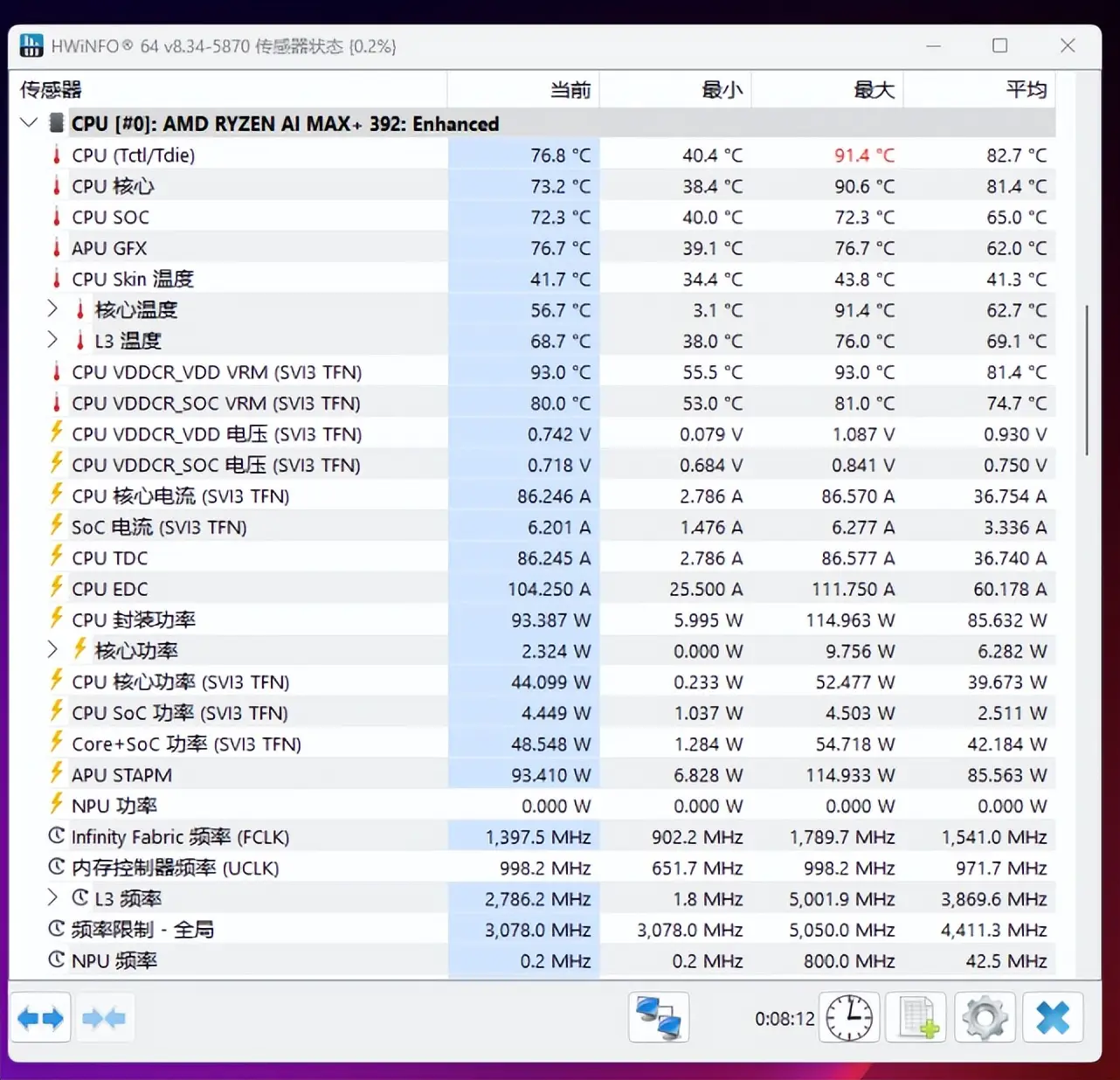This screenshot has height=1080, width=1120.
Task: Click the red forward double-arrow icon
Action: [105, 1017]
